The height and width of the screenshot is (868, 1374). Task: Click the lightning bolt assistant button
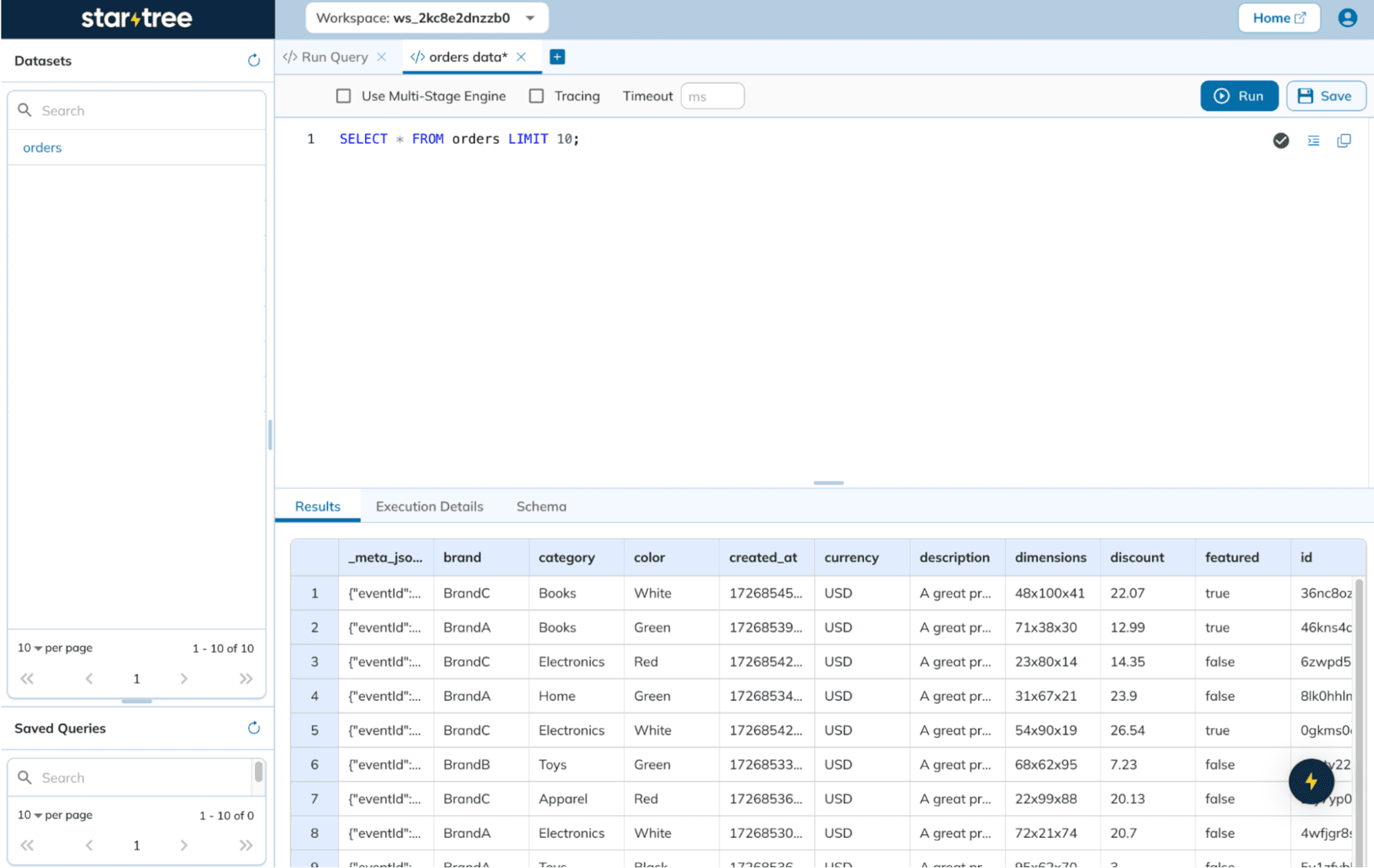click(1311, 781)
